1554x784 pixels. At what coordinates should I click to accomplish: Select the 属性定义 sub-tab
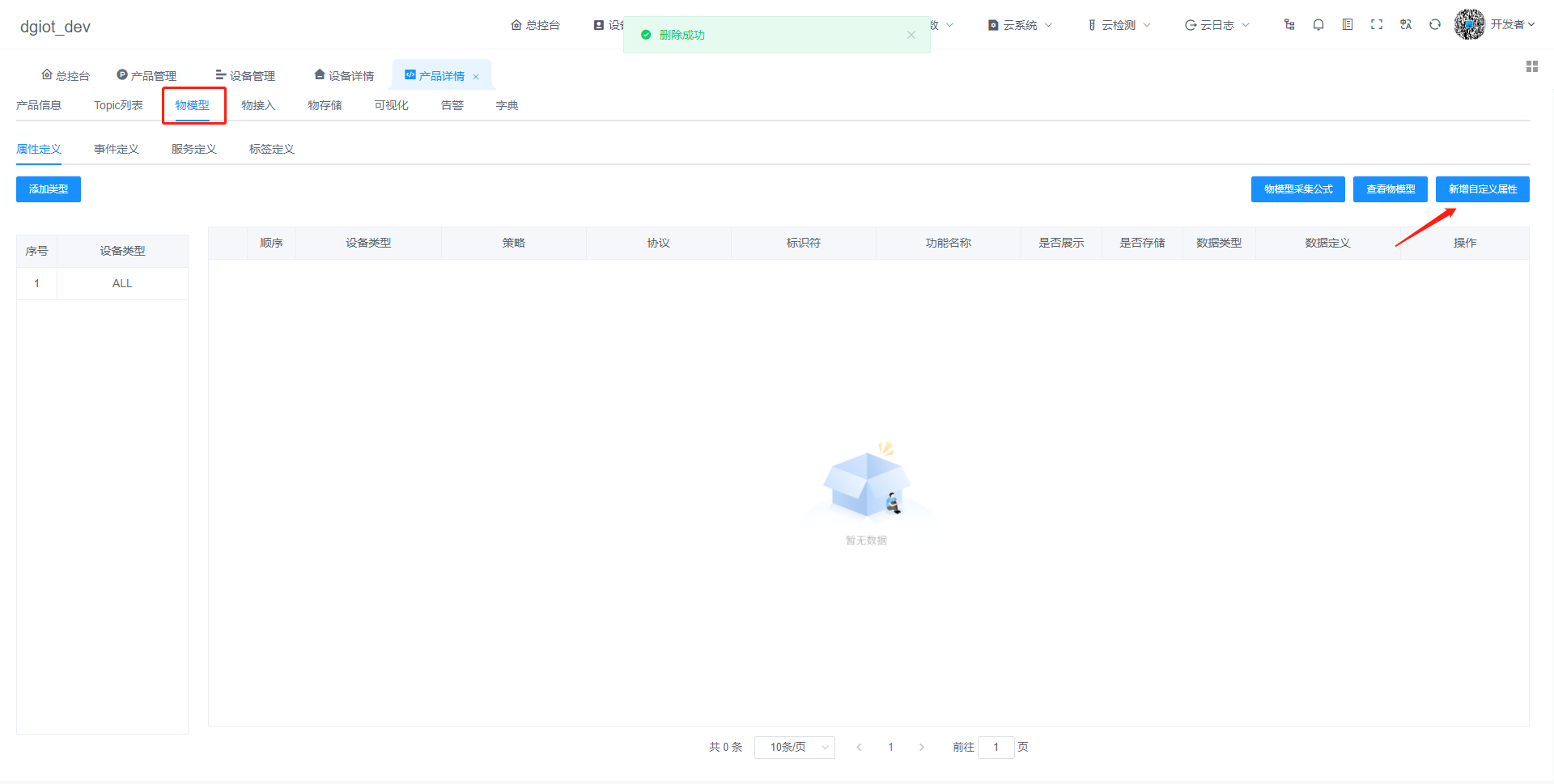tap(39, 149)
